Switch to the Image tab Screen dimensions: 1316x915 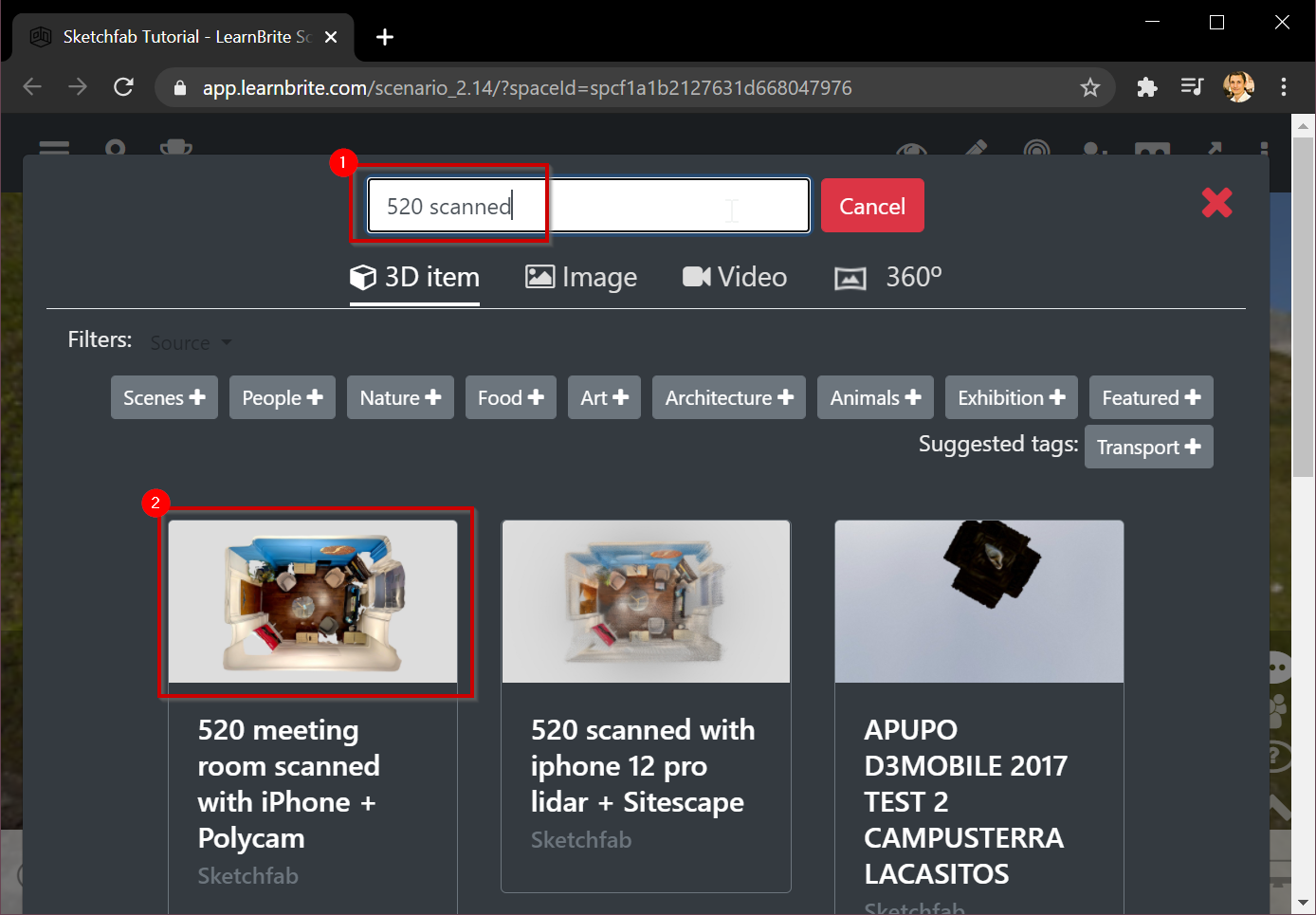click(581, 277)
